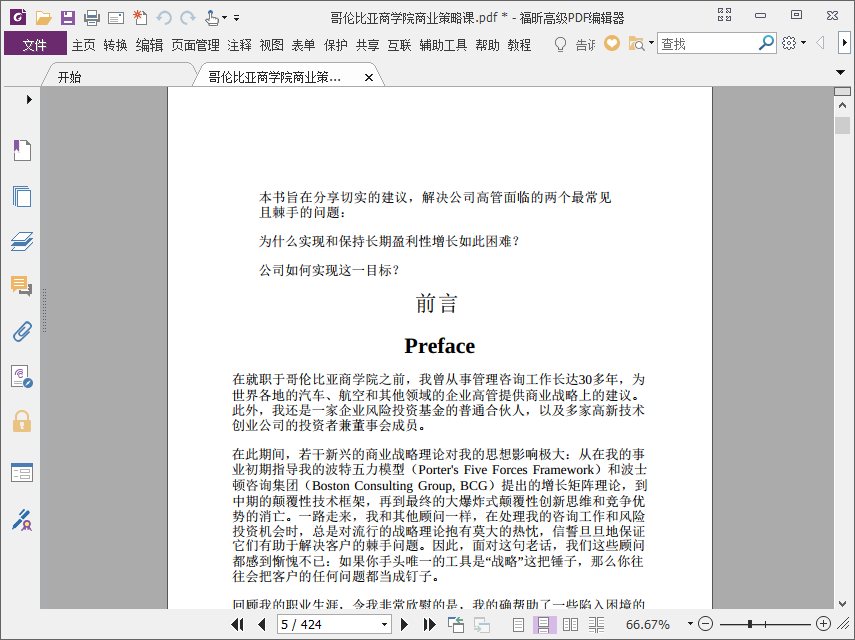855x640 pixels.
Task: Select single page view mode
Action: [x=518, y=625]
